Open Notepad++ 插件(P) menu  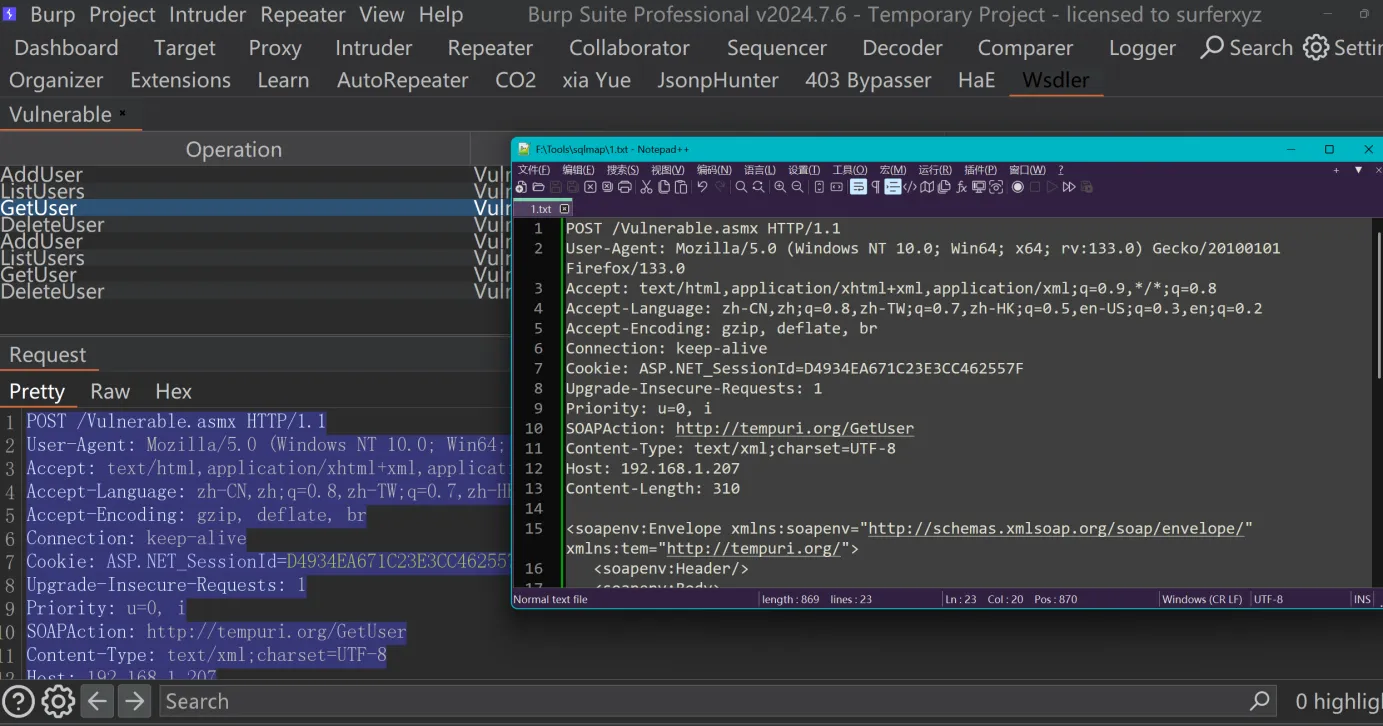pos(980,170)
